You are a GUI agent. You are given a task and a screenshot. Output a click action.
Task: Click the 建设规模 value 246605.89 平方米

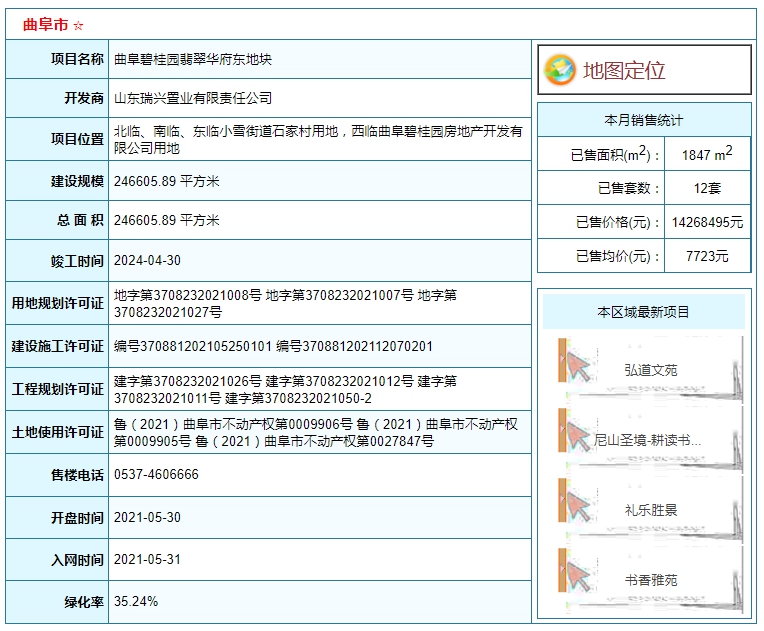coord(167,181)
